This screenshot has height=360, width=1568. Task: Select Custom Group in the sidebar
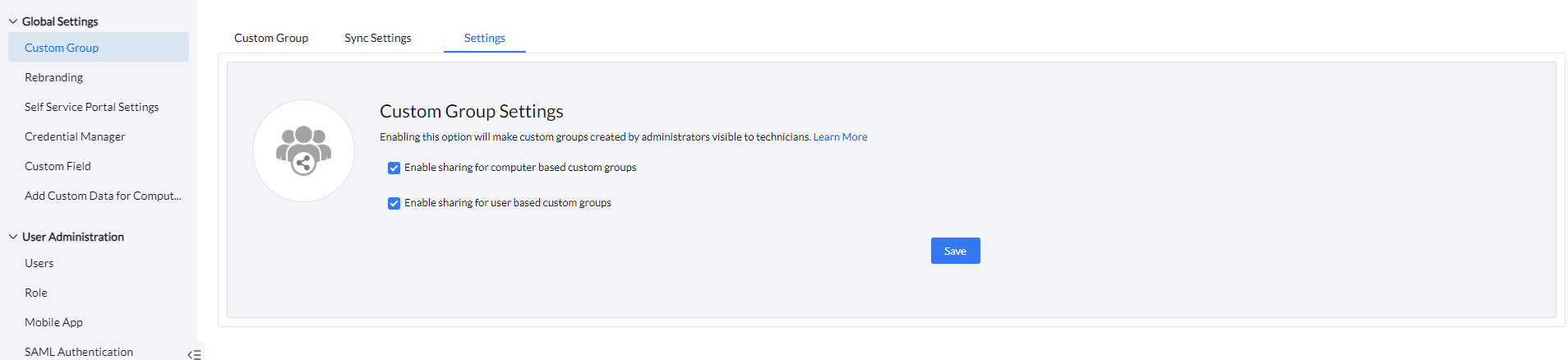[x=62, y=48]
